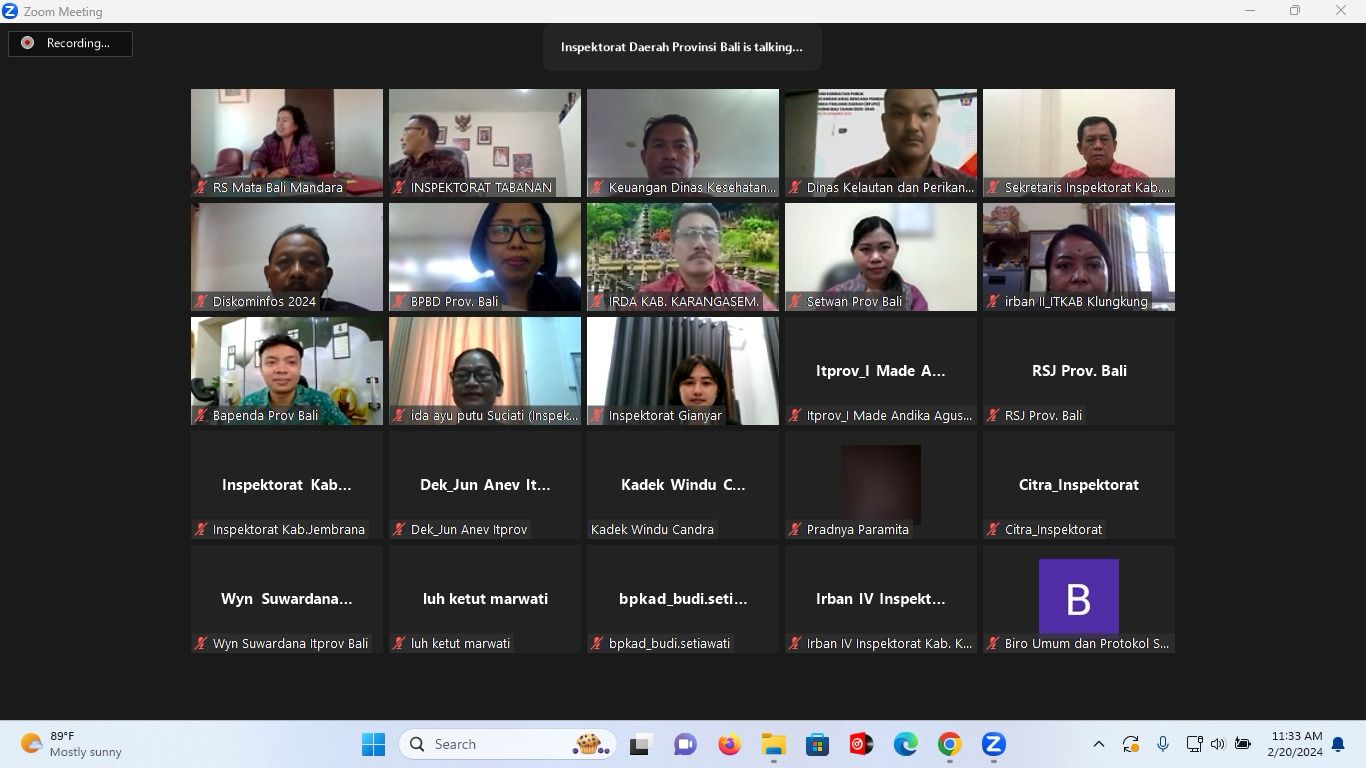
Task: Click the system tray microphone icon
Action: (x=1162, y=744)
